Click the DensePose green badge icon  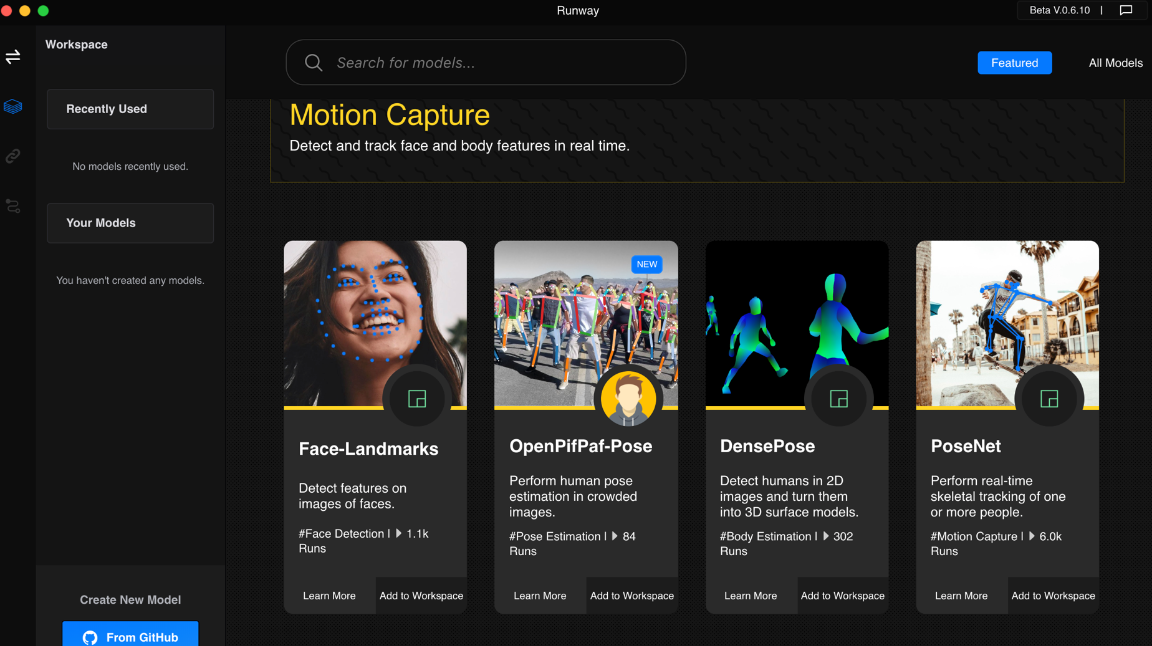point(839,399)
